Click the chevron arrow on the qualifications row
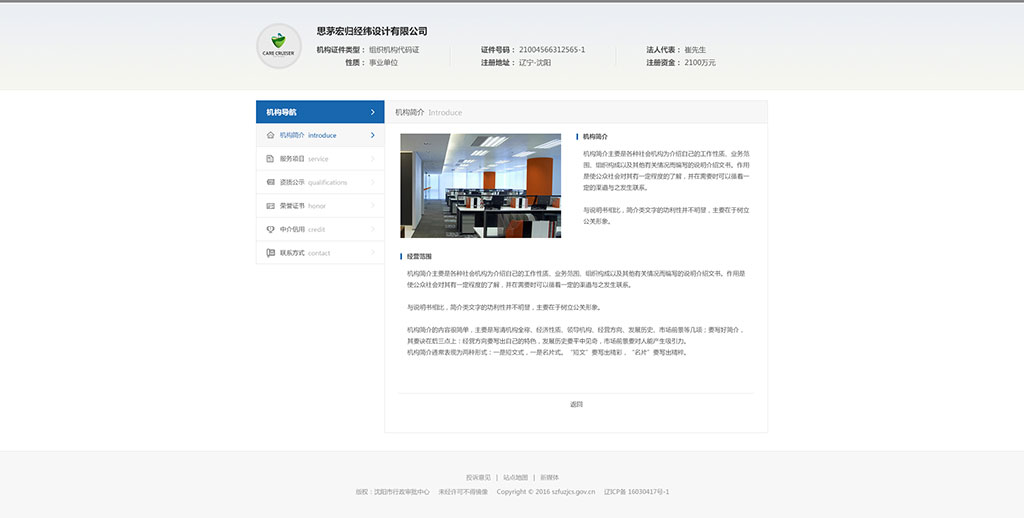Screen dimensions: 1024x518 [373, 182]
